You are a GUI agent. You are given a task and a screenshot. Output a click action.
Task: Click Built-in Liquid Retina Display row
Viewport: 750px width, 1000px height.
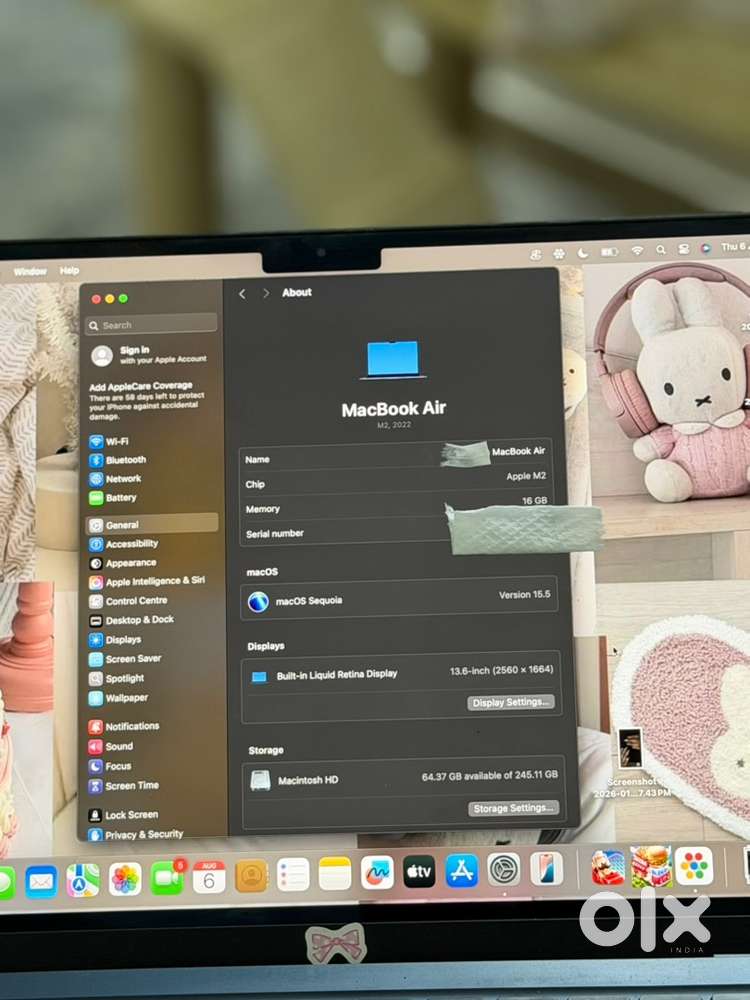coord(399,674)
